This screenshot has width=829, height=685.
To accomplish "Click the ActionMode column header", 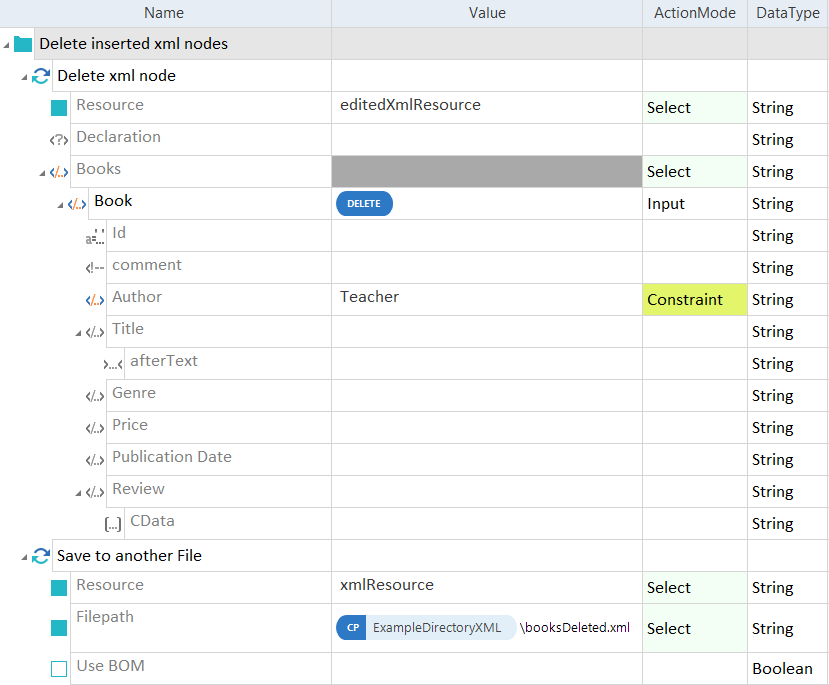I will point(694,13).
